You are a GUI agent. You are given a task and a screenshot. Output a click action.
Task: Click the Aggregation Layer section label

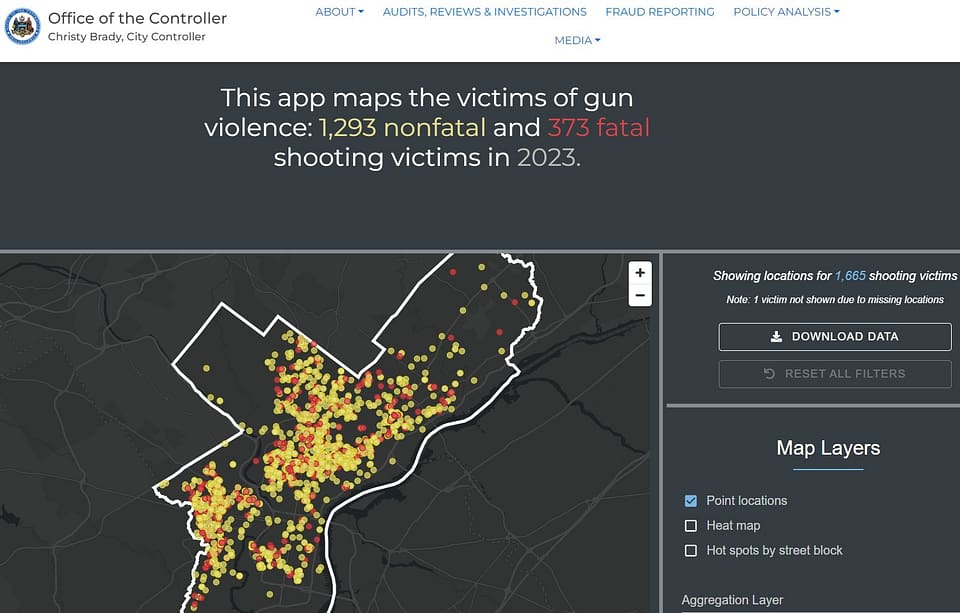[732, 599]
